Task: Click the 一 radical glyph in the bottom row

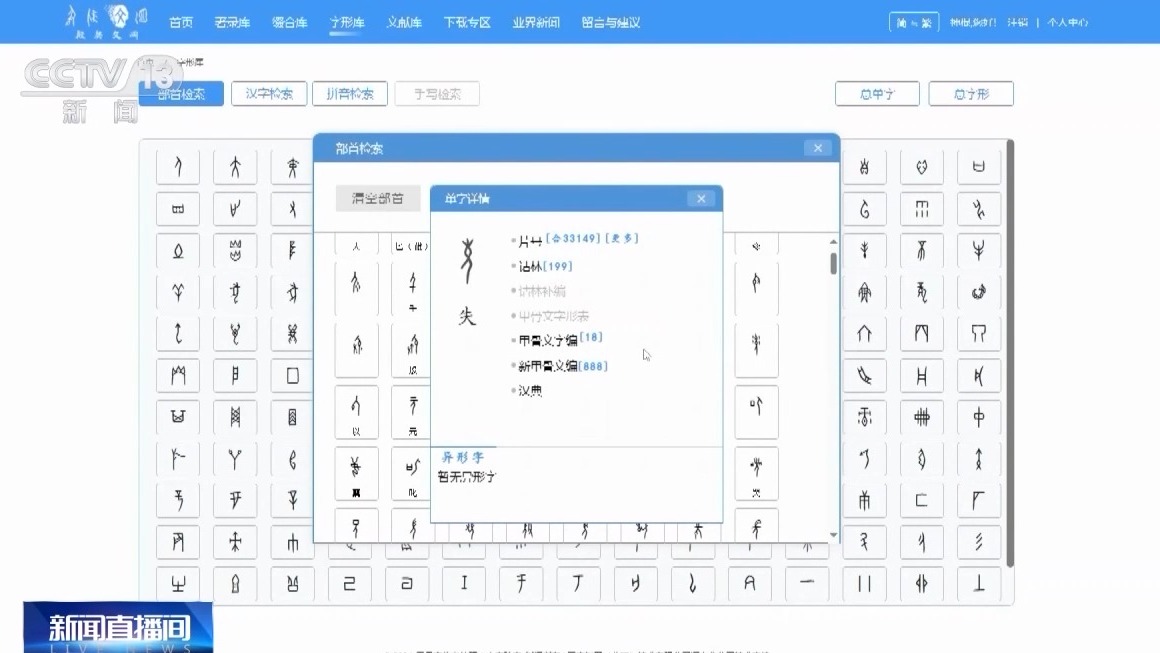Action: (x=807, y=583)
